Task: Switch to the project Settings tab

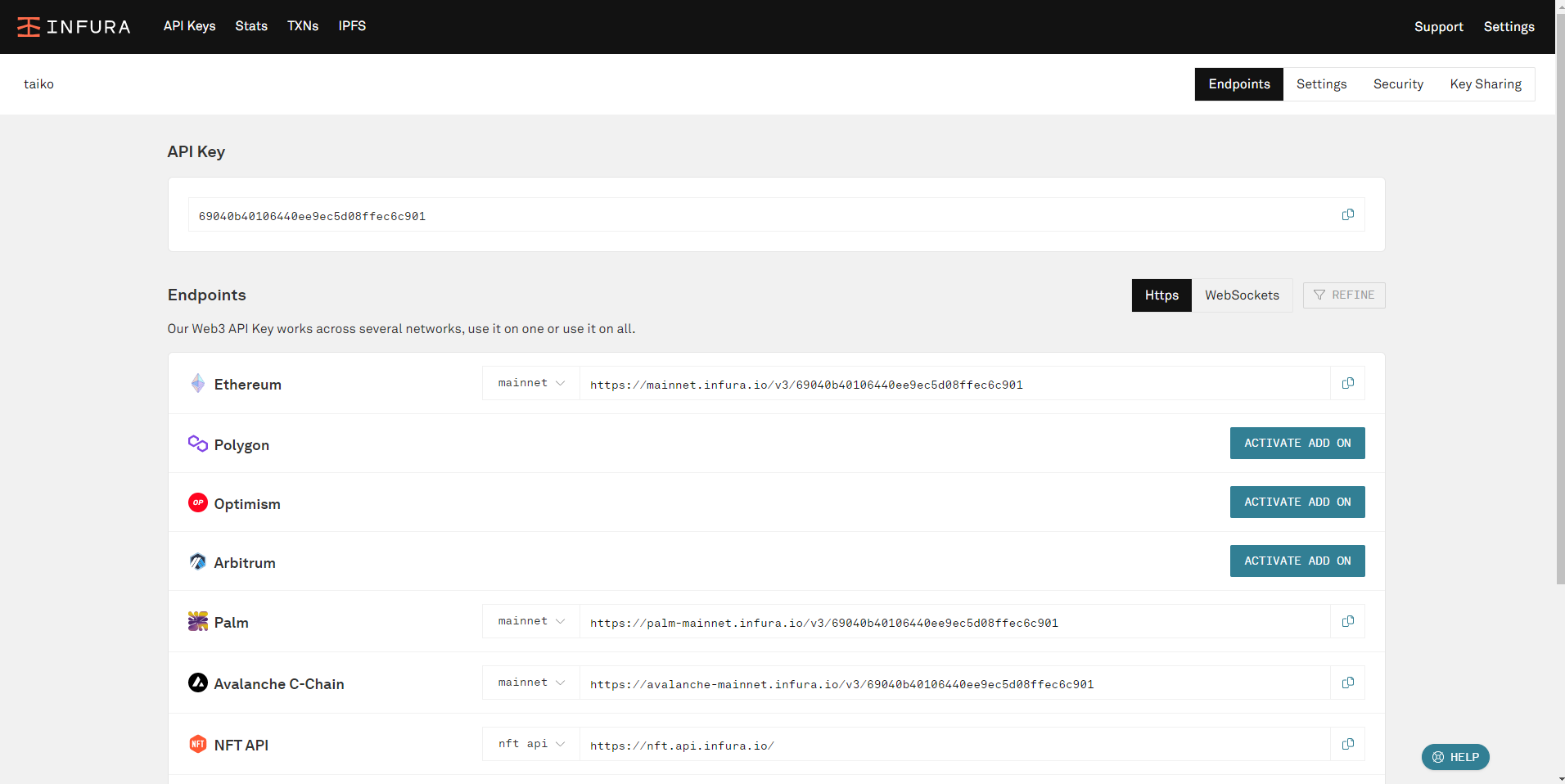Action: point(1322,84)
